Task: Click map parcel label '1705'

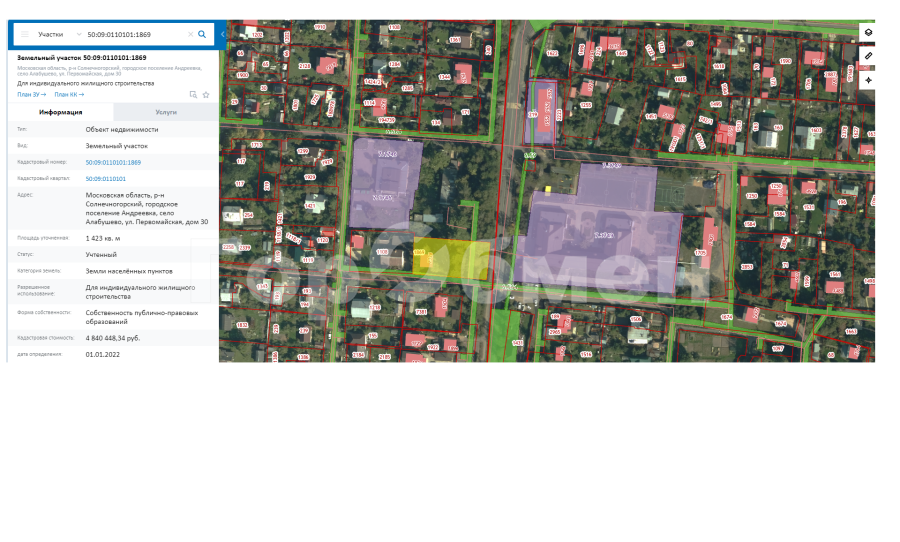Action: click(x=700, y=253)
